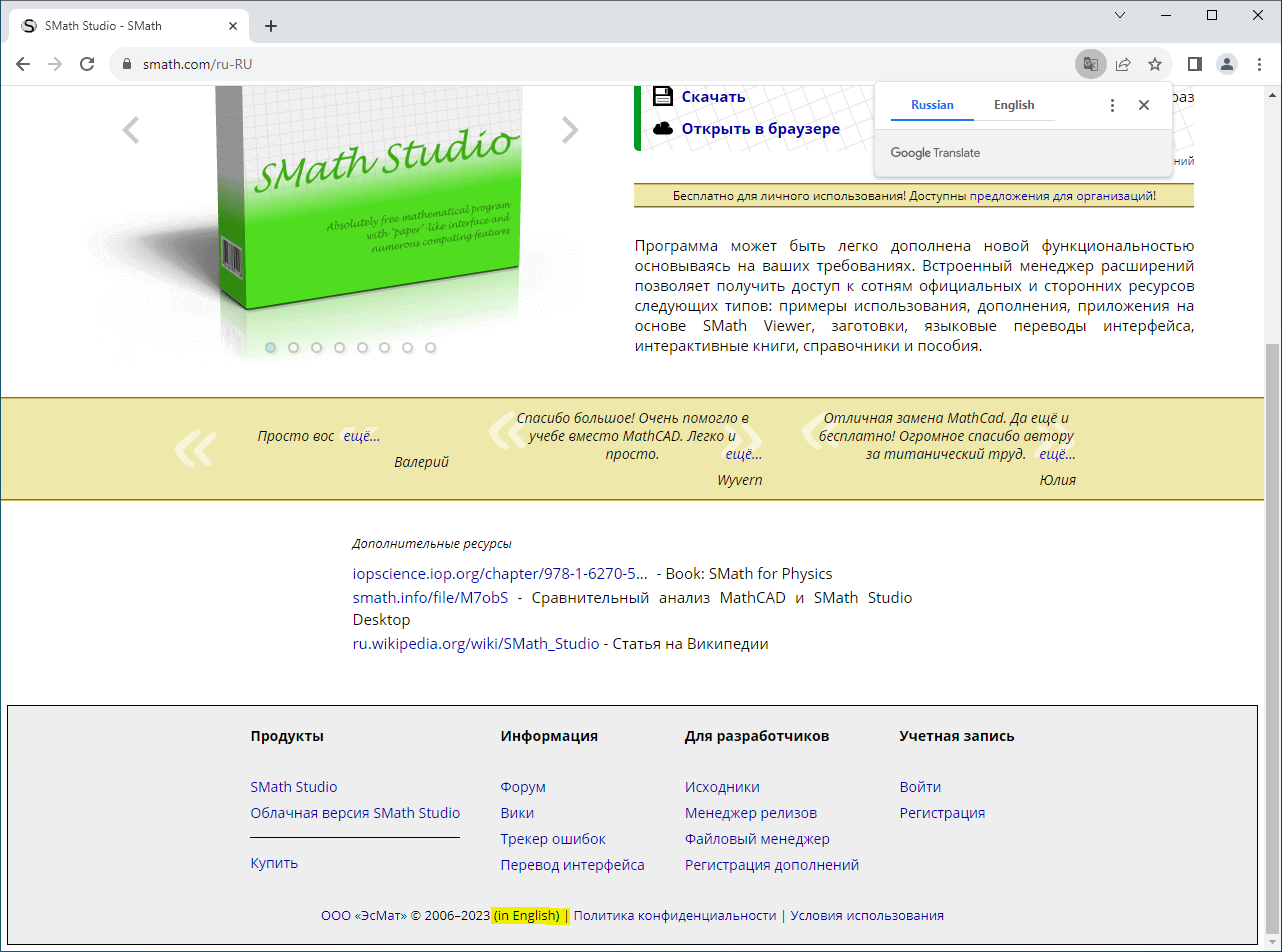Screen dimensions: 1282x952
Task: Bookmark this page with the star icon
Action: click(1155, 64)
